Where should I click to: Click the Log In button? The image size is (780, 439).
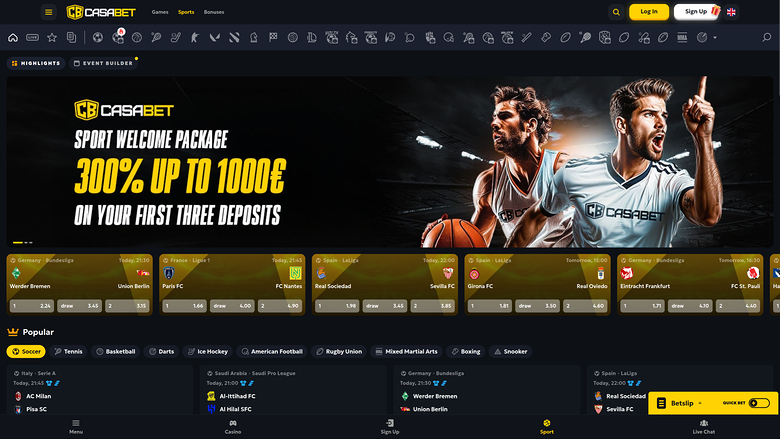[649, 11]
